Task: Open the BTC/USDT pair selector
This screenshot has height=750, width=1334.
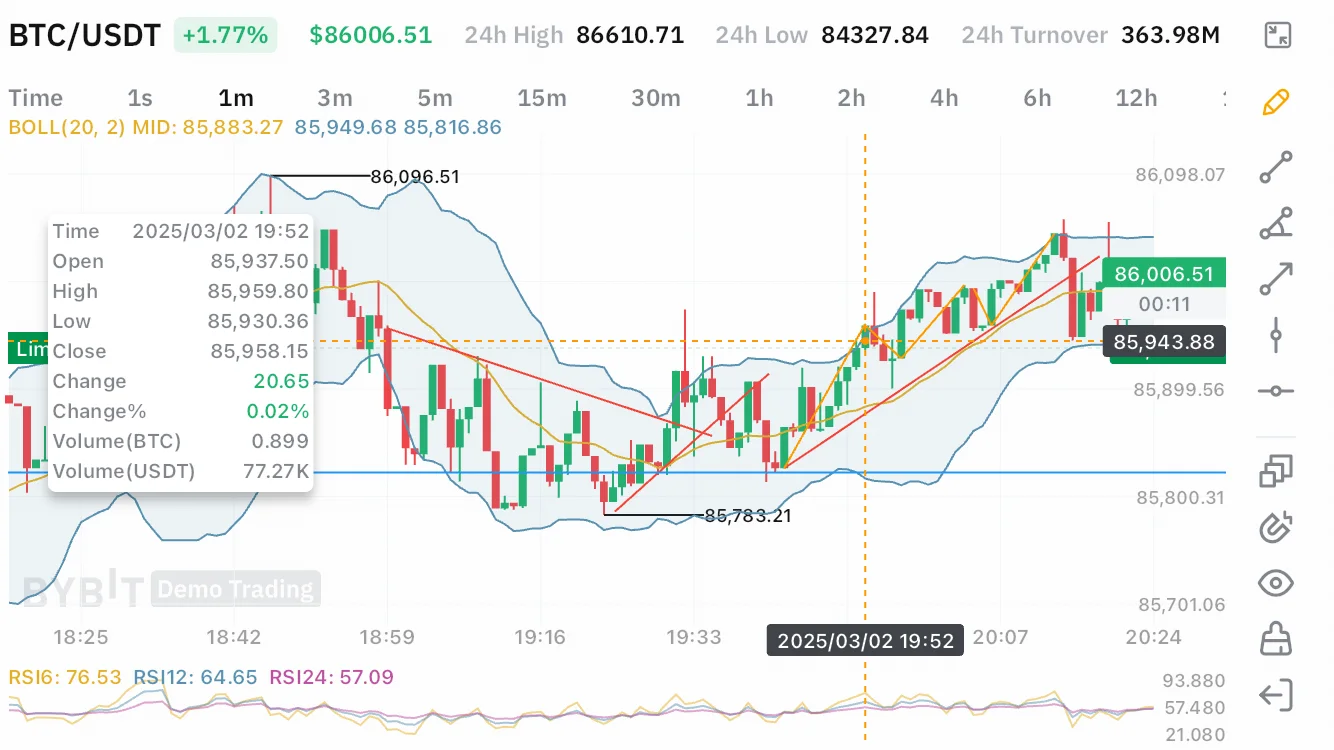Action: pos(84,36)
